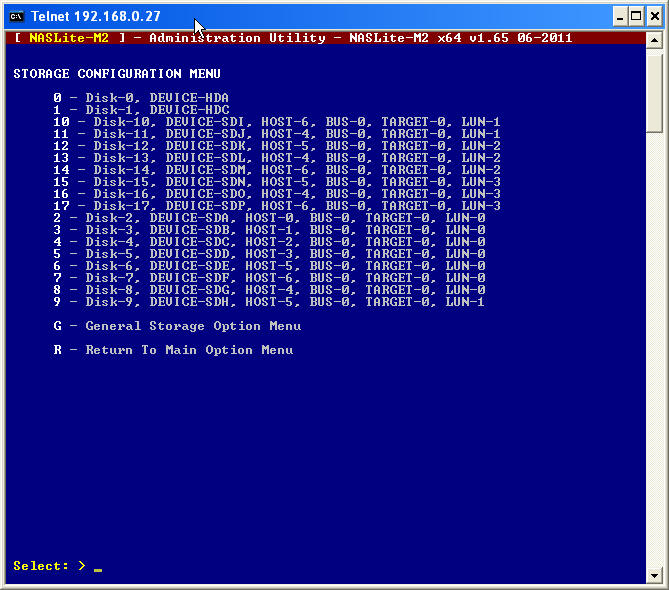Click the STORAGE CONFIGURATION MENU heading
Viewport: 669px width, 590px height.
(x=117, y=74)
